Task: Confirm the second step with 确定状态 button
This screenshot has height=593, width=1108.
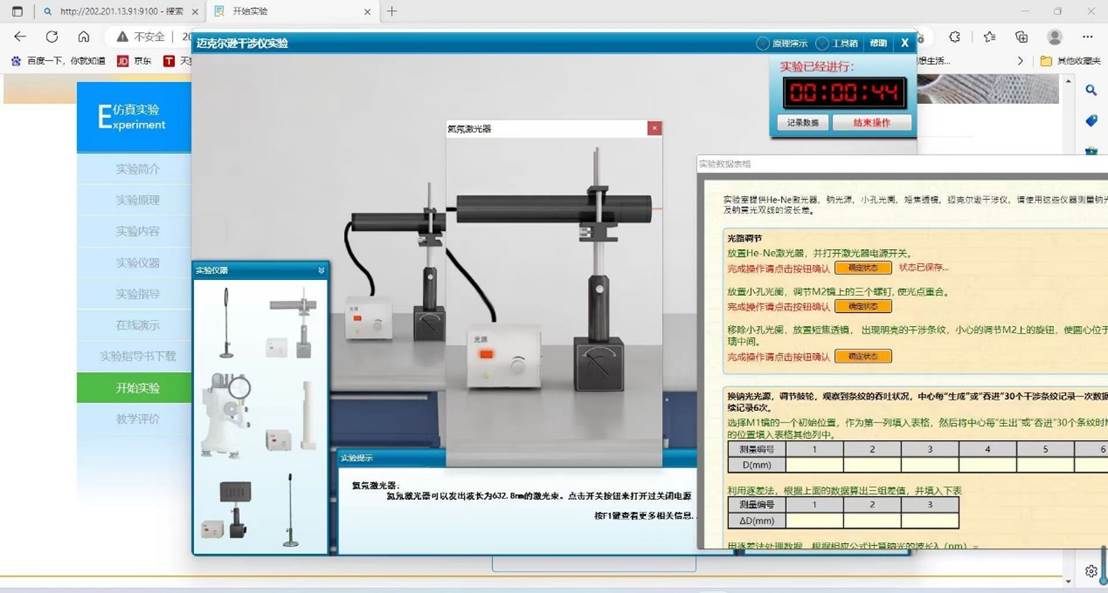Action: point(862,307)
